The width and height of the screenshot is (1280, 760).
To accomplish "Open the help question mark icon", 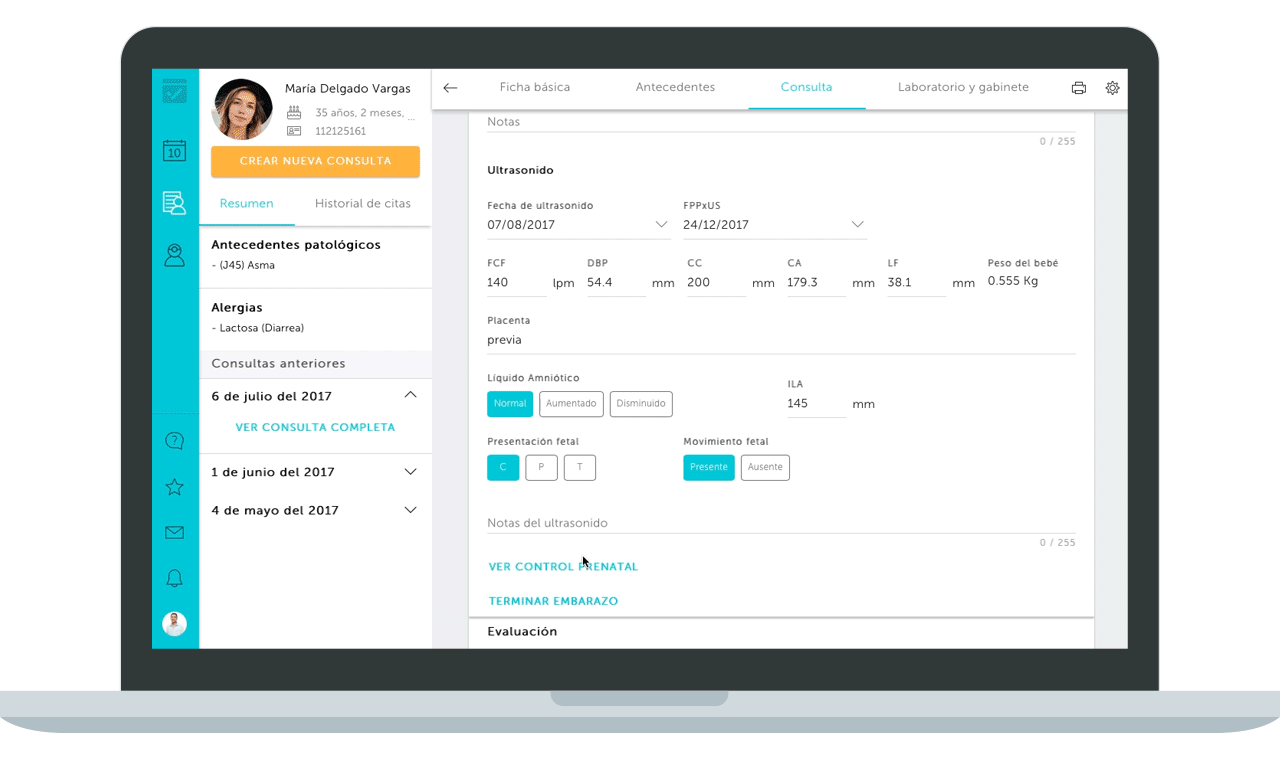I will 174,440.
